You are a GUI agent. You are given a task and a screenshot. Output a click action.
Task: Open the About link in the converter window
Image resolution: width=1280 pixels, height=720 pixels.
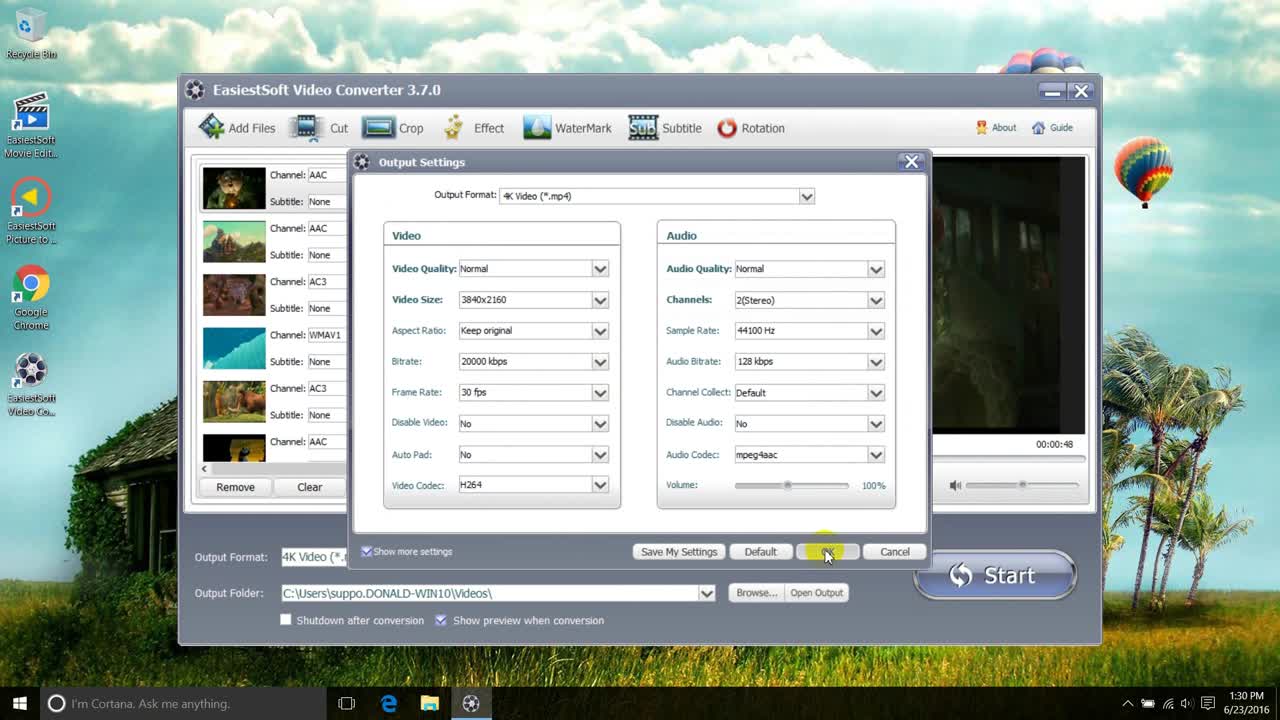996,127
